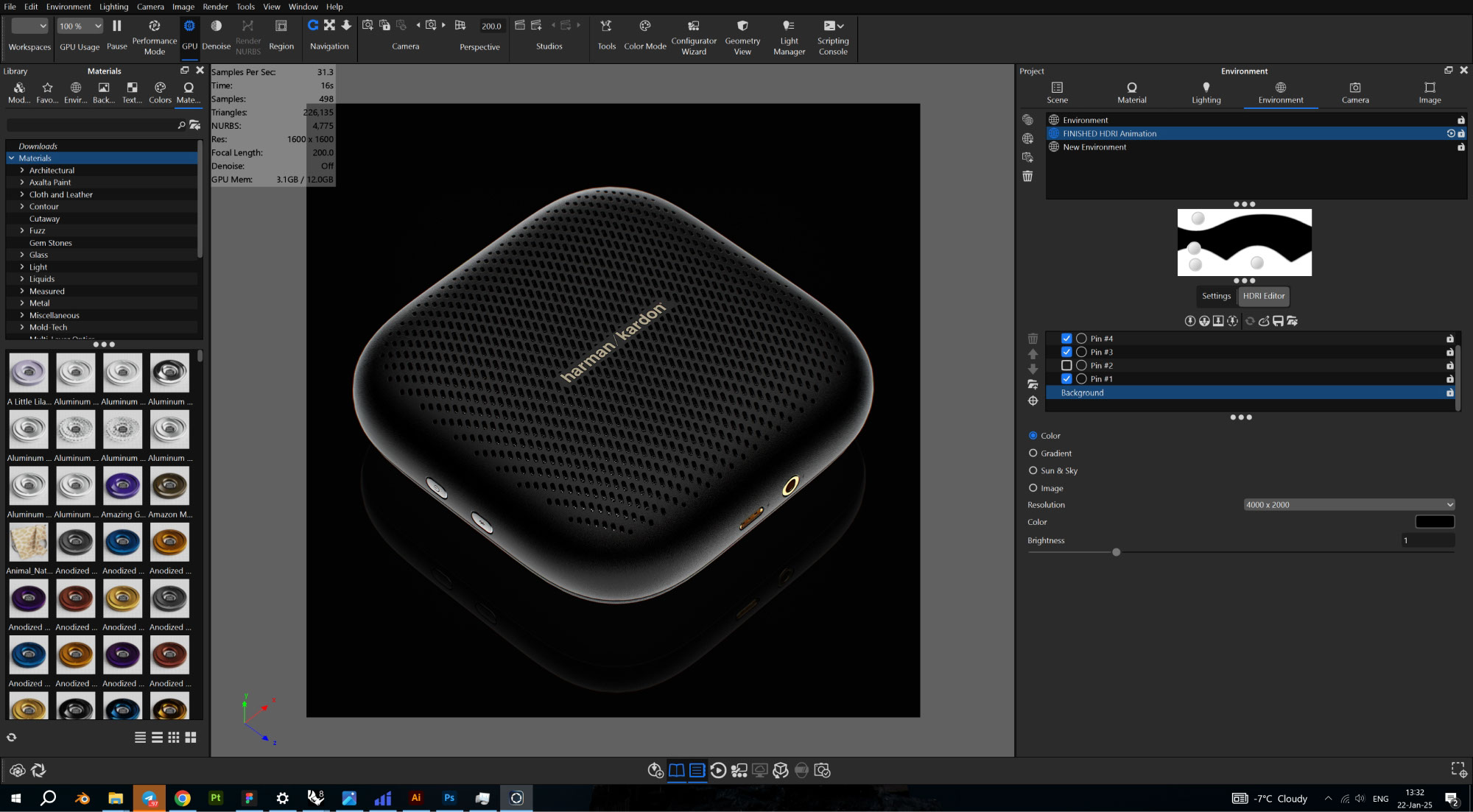Open the Resolution dropdown
This screenshot has width=1473, height=812.
[1349, 505]
